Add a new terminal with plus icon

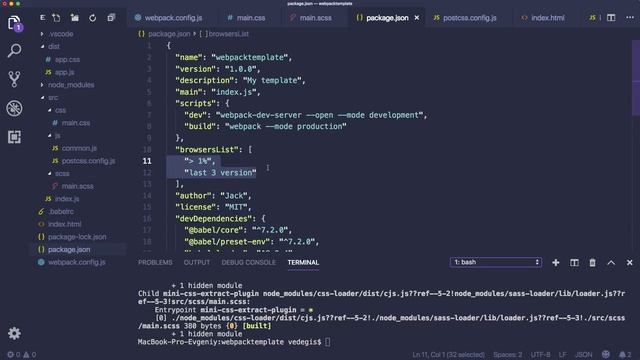tap(556, 262)
